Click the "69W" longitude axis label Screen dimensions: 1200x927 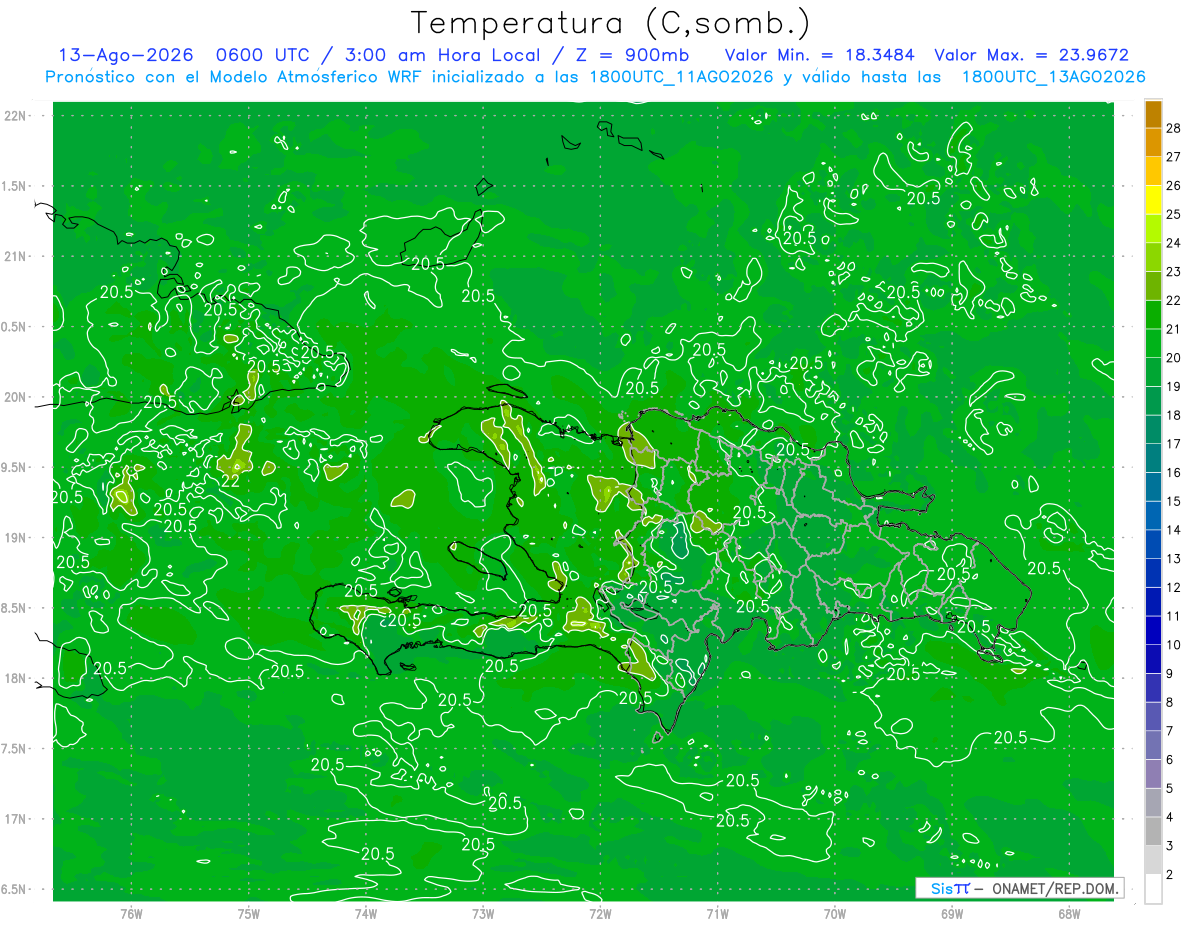click(x=952, y=913)
